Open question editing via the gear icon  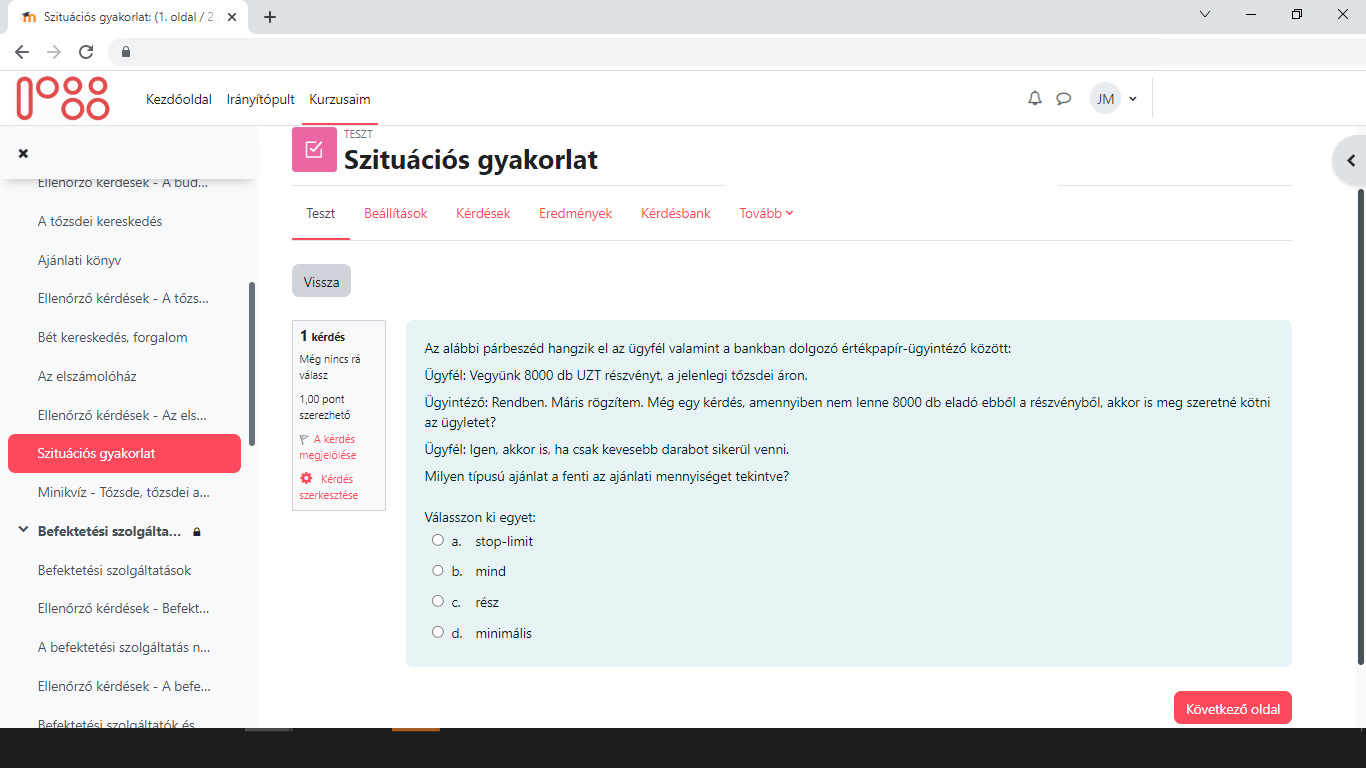click(306, 478)
